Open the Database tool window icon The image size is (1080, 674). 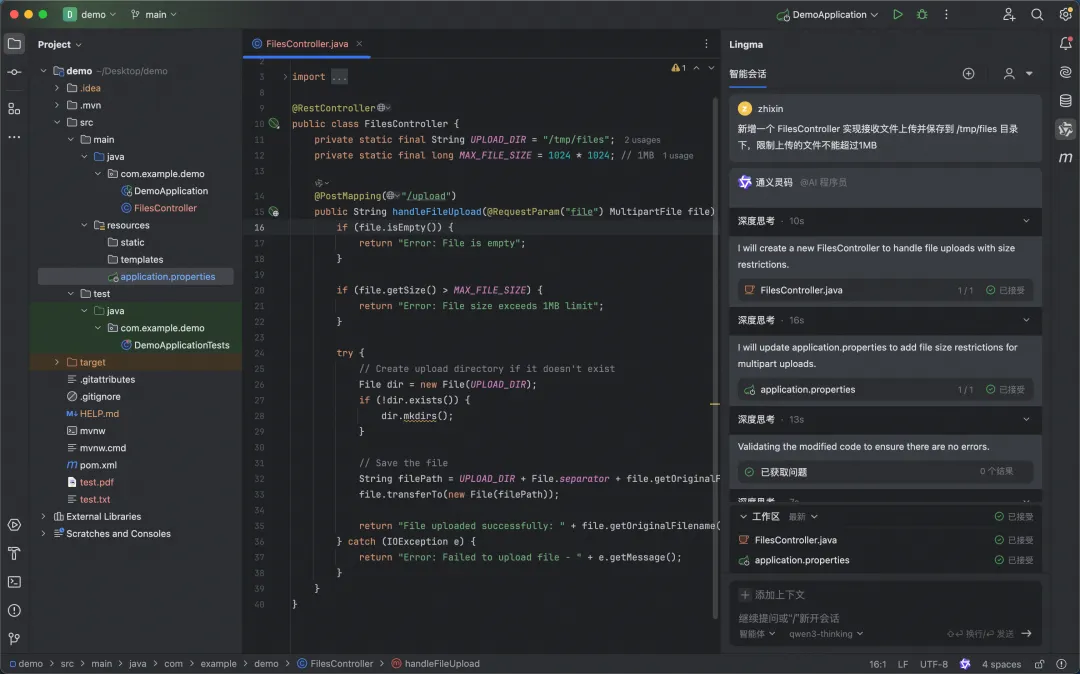click(x=1066, y=101)
